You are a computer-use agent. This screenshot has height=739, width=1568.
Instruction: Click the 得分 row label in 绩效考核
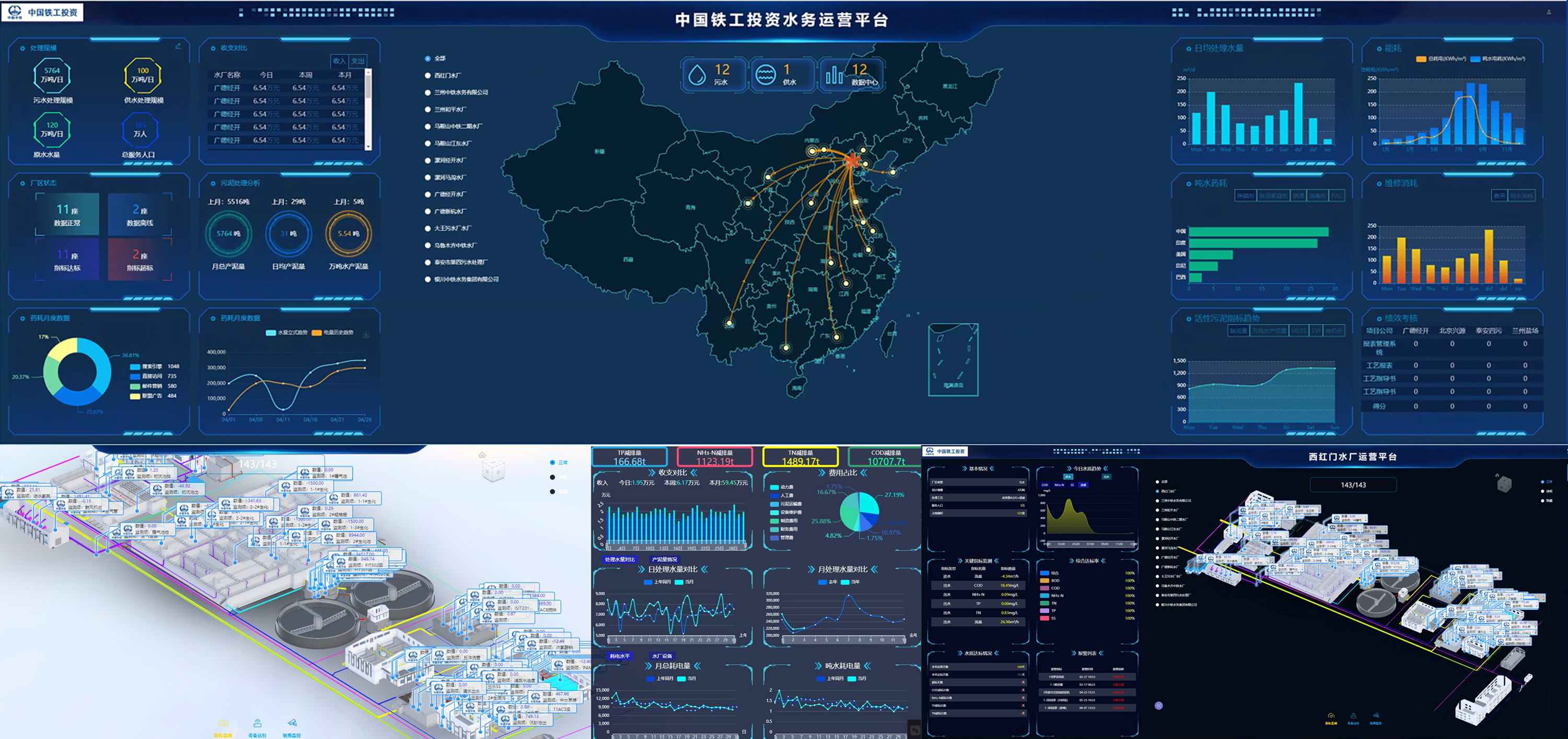coord(1379,406)
